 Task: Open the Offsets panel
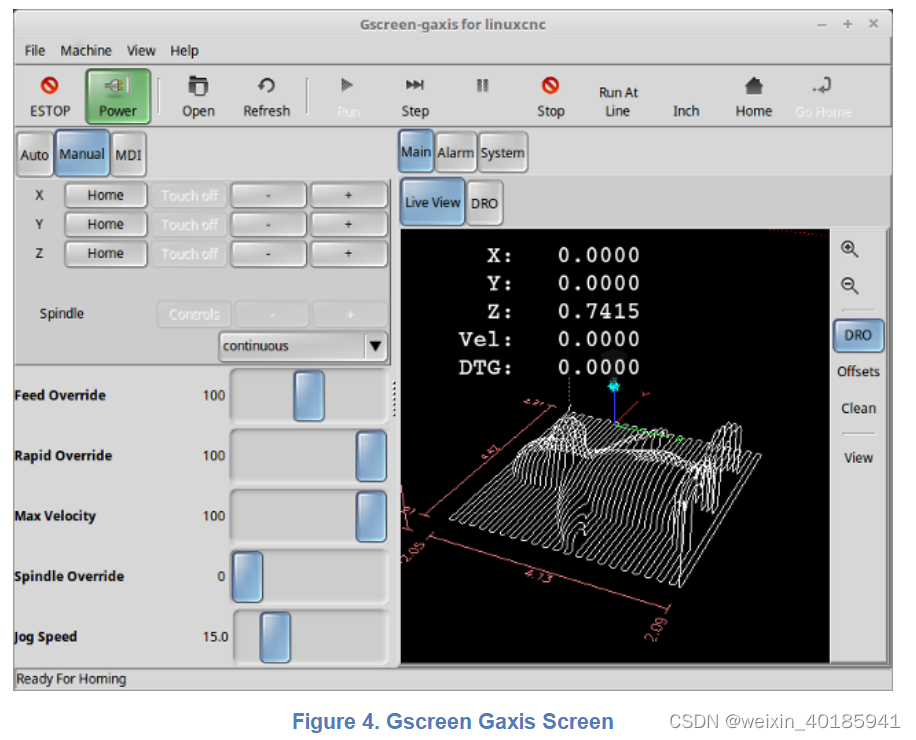[x=857, y=371]
